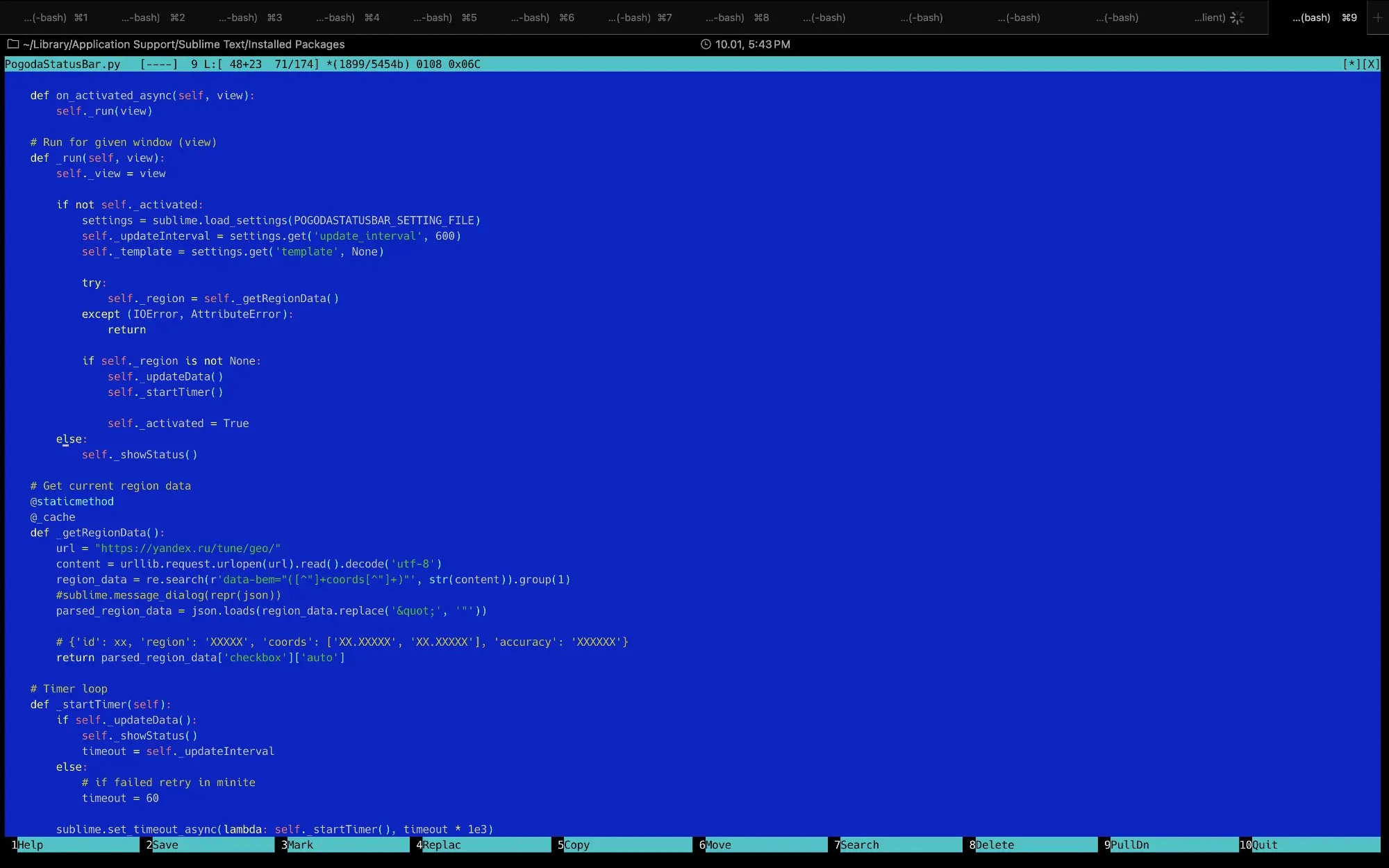Click the https://yandex.ru/tune/geo/ URL string
The image size is (1389, 868).
tap(188, 549)
